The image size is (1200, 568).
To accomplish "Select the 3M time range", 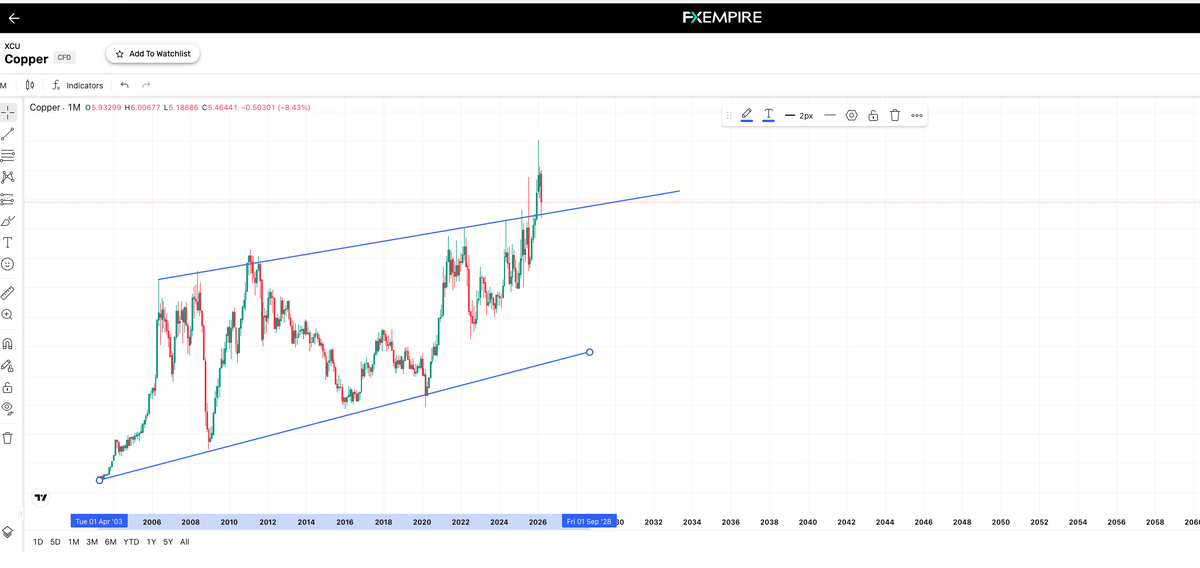I will [91, 542].
